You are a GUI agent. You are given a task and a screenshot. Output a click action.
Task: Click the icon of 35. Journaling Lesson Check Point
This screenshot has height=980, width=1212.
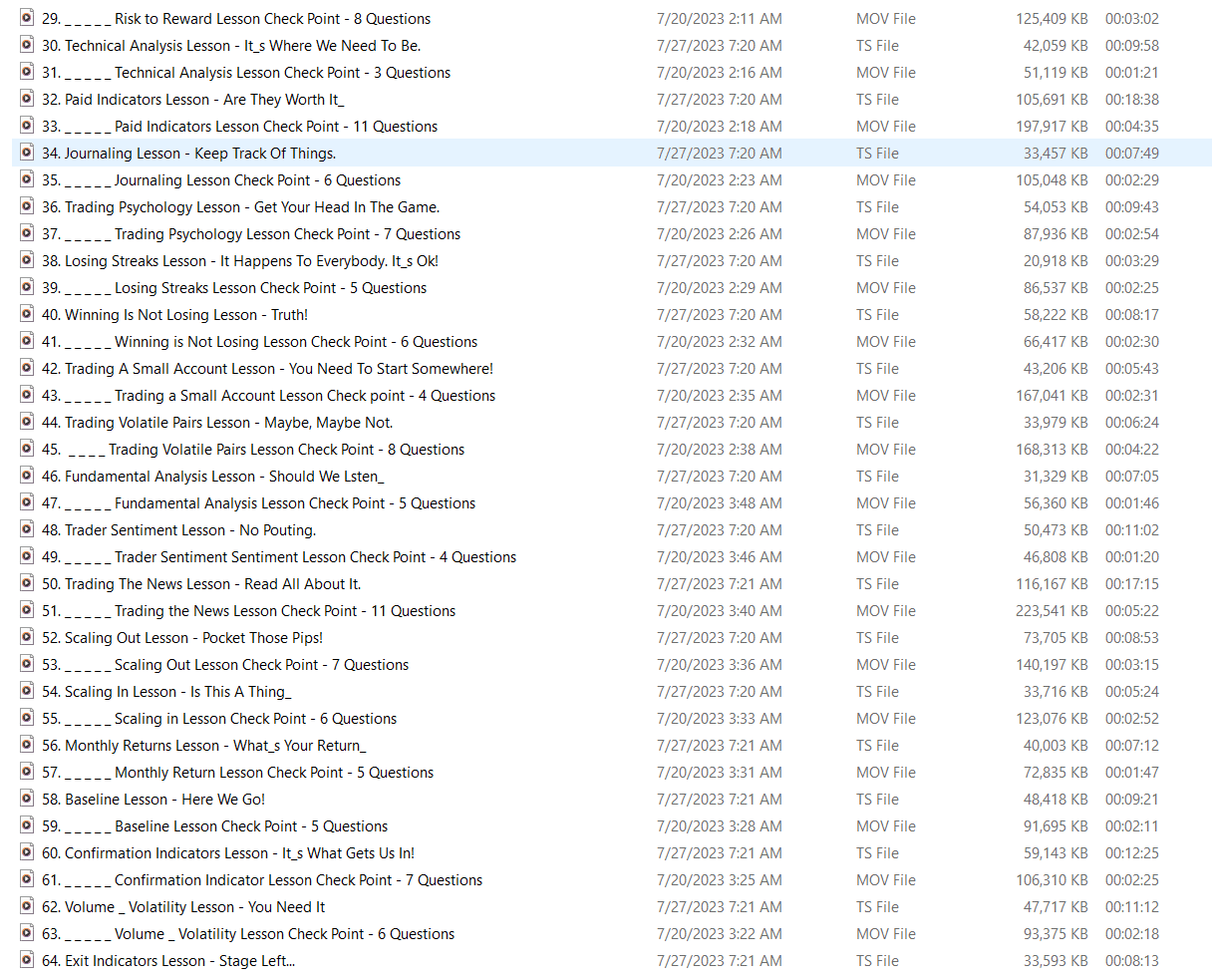pos(27,179)
